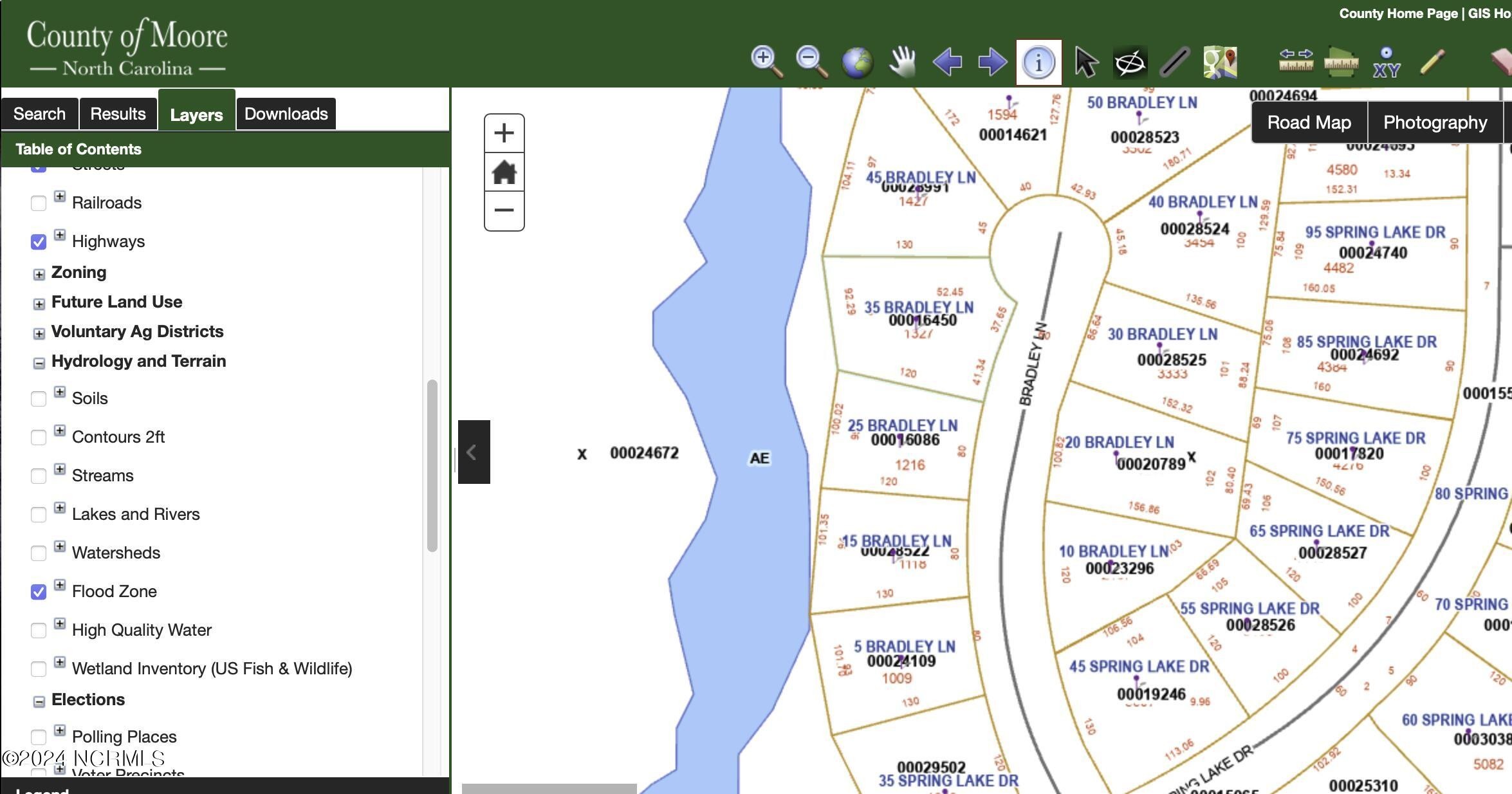This screenshot has width=1512, height=794.
Task: Activate the Identify info tool
Action: tap(1038, 62)
